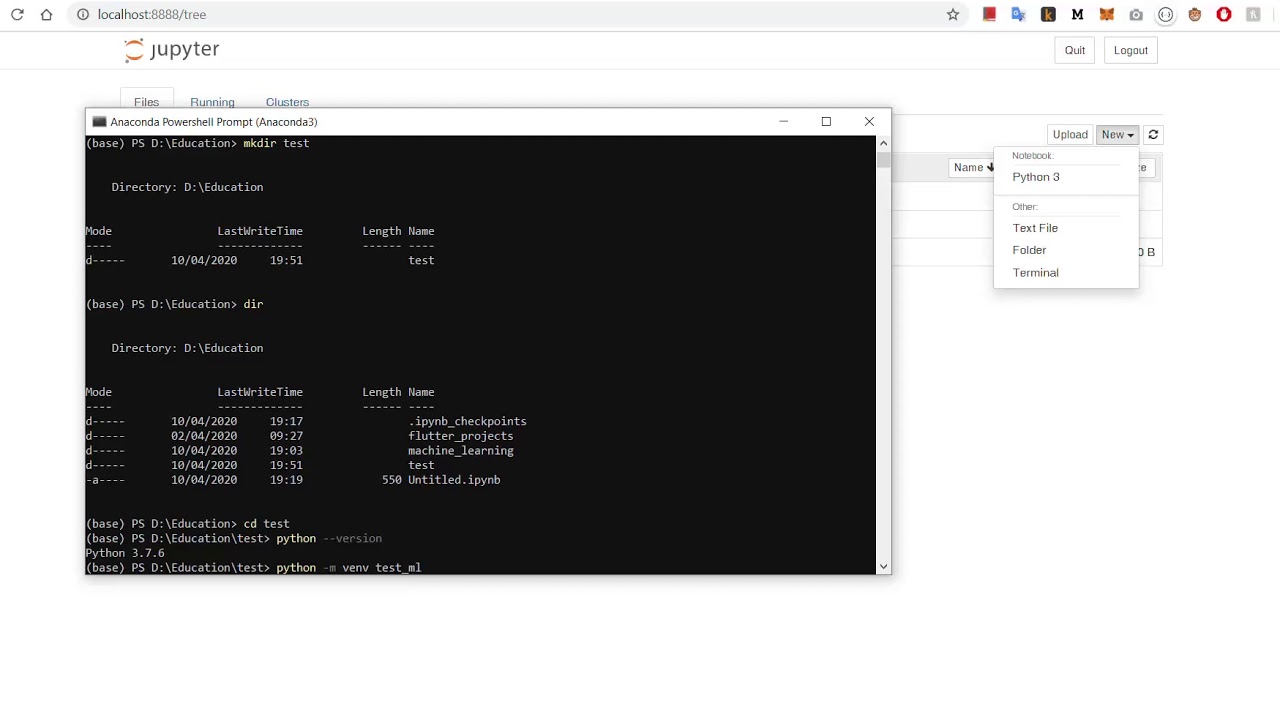Open the orange k extension icon

click(1048, 15)
